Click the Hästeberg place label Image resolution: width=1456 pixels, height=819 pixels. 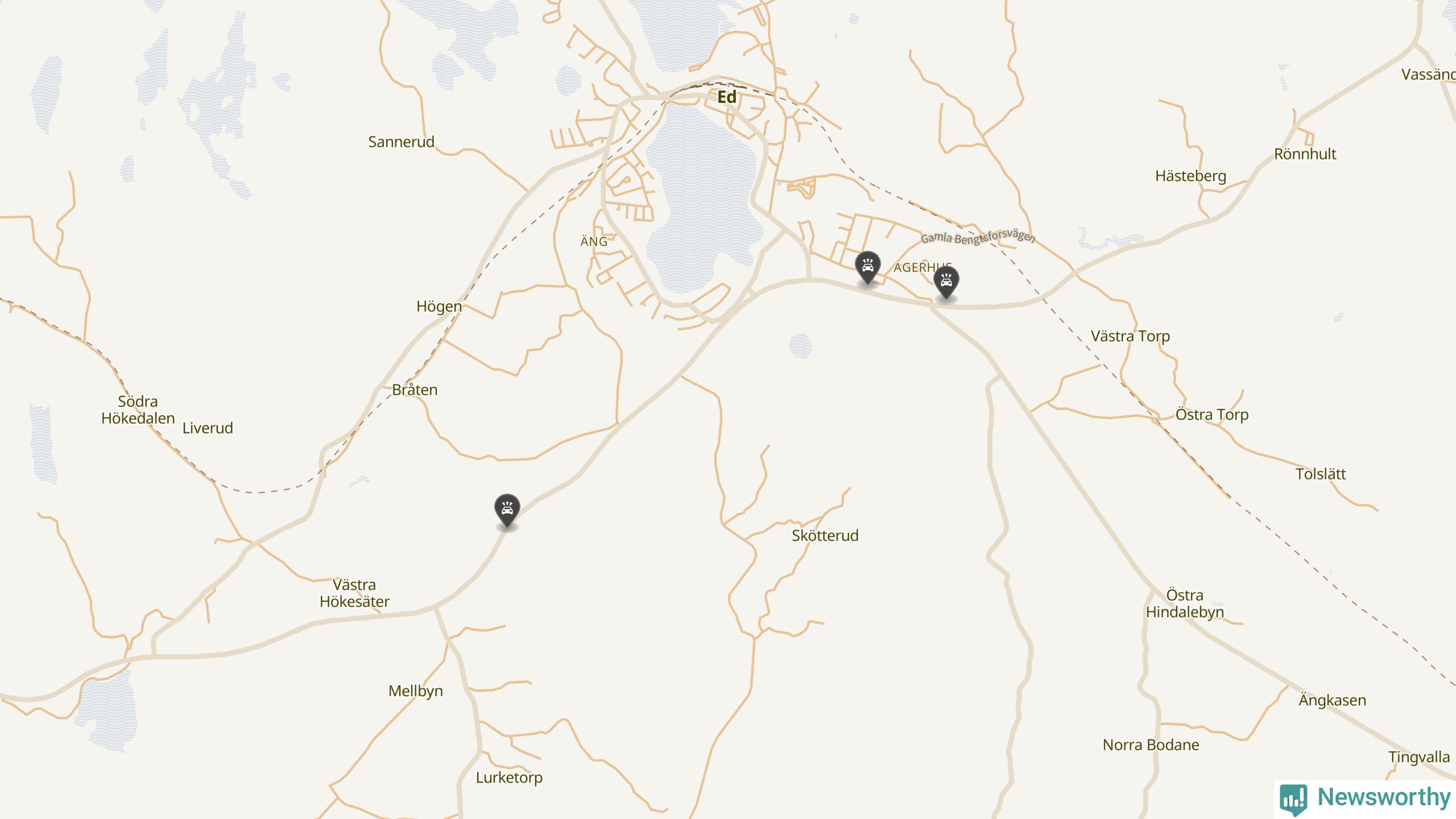[1190, 176]
